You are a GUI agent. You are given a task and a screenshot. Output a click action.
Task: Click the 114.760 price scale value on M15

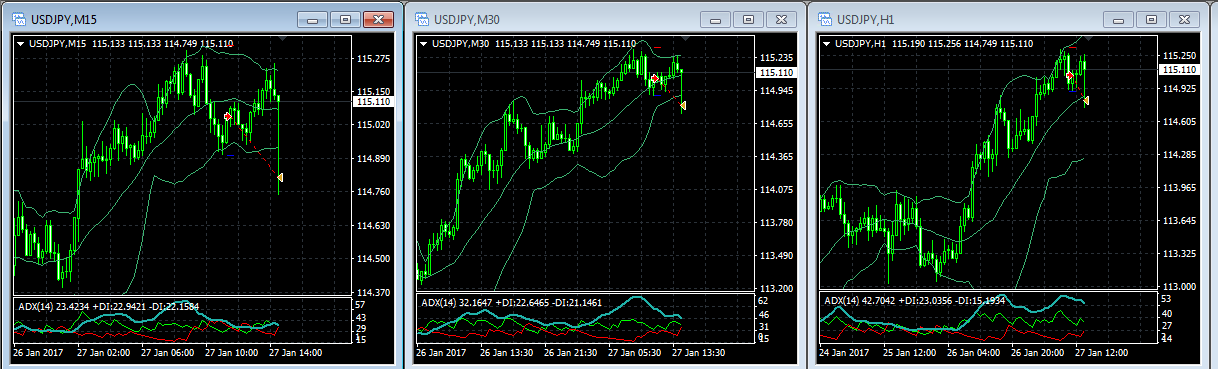373,192
